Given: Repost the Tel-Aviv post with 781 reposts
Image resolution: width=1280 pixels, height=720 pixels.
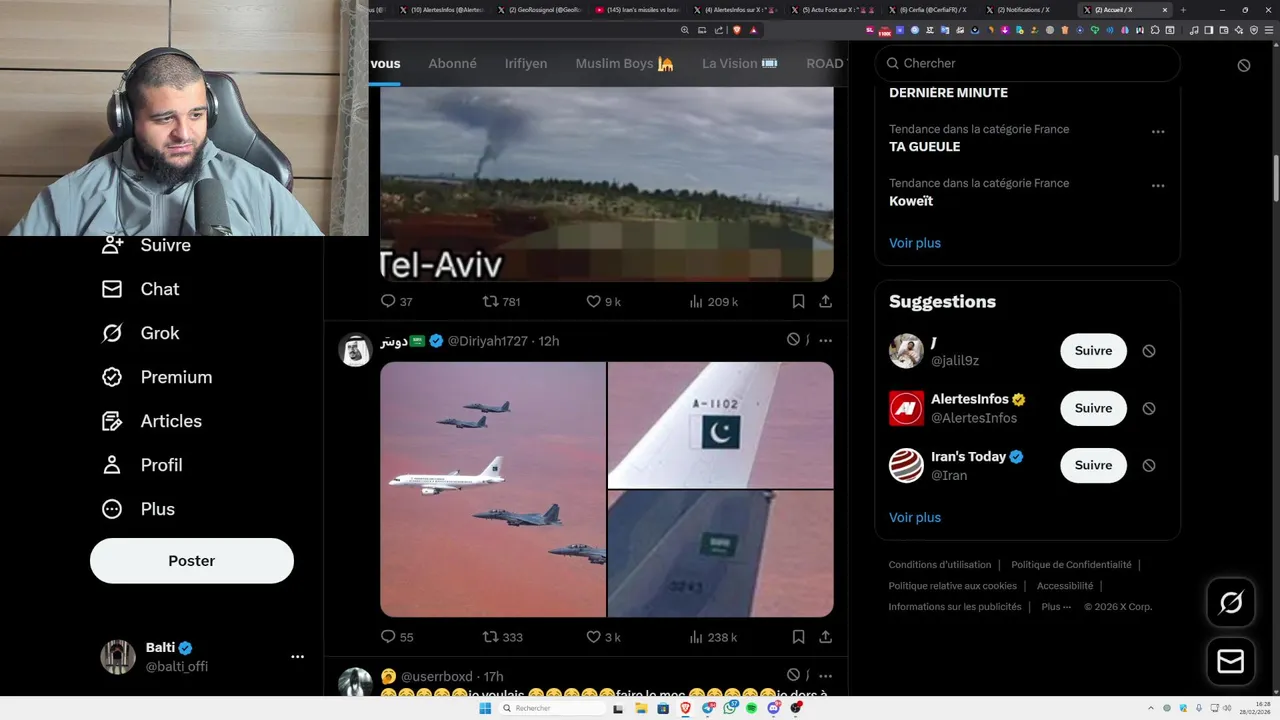Looking at the screenshot, I should click(501, 301).
